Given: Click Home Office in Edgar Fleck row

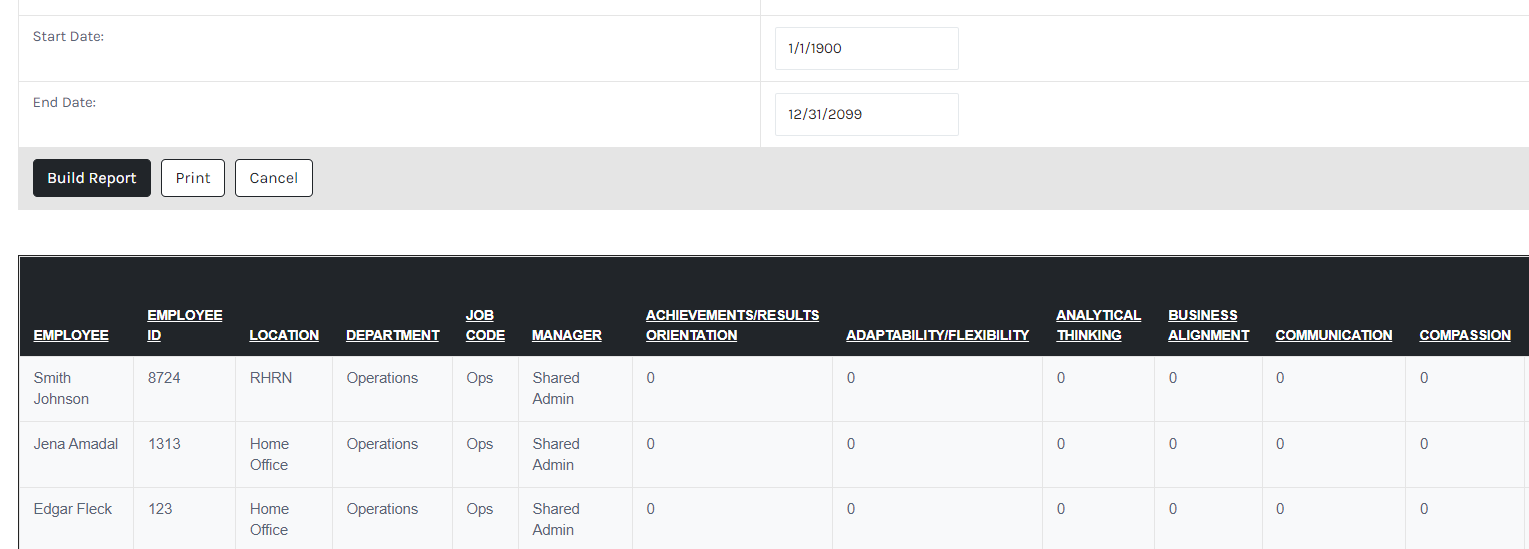Looking at the screenshot, I should (269, 519).
